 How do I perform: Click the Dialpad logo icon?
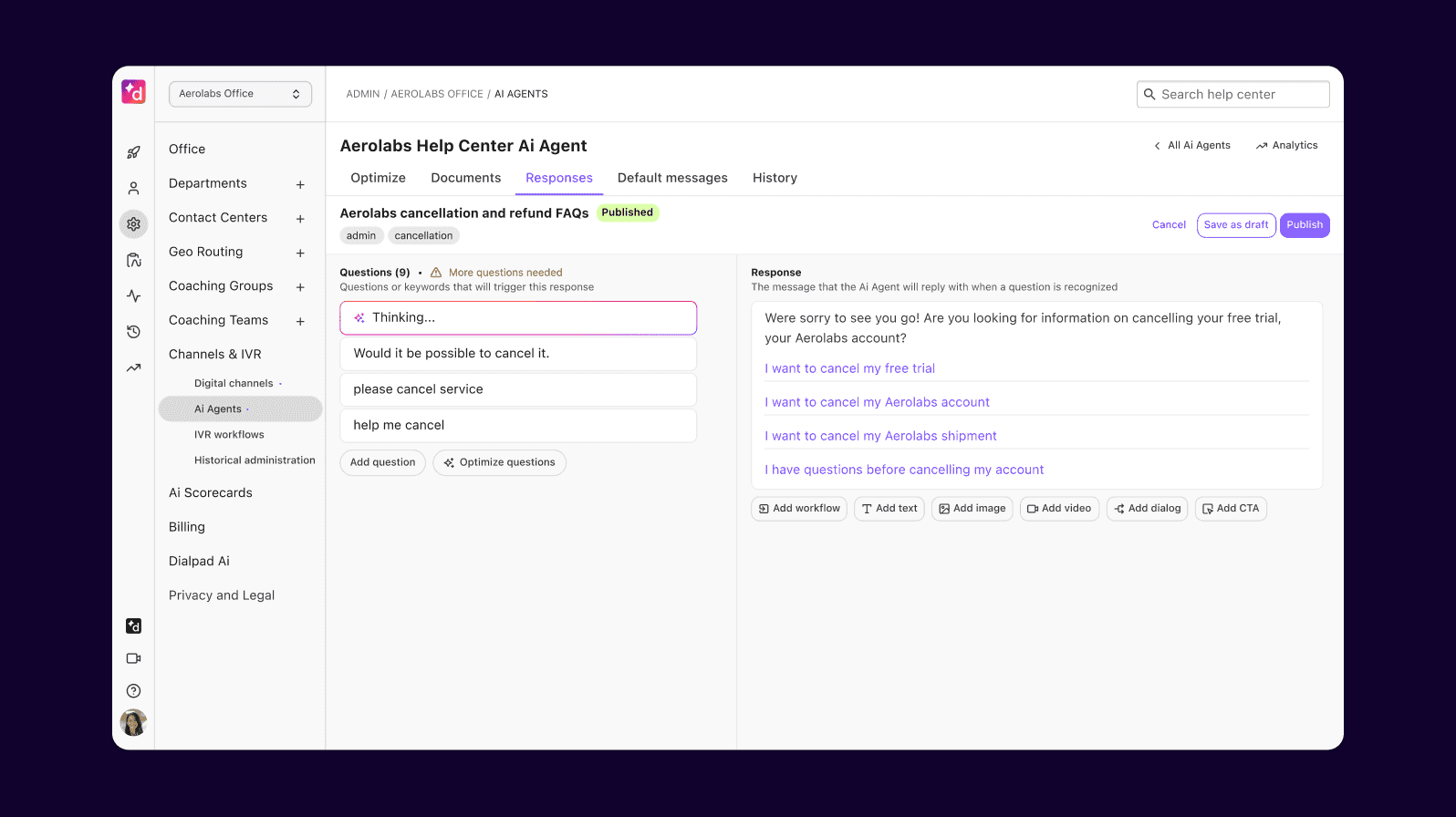point(133,92)
